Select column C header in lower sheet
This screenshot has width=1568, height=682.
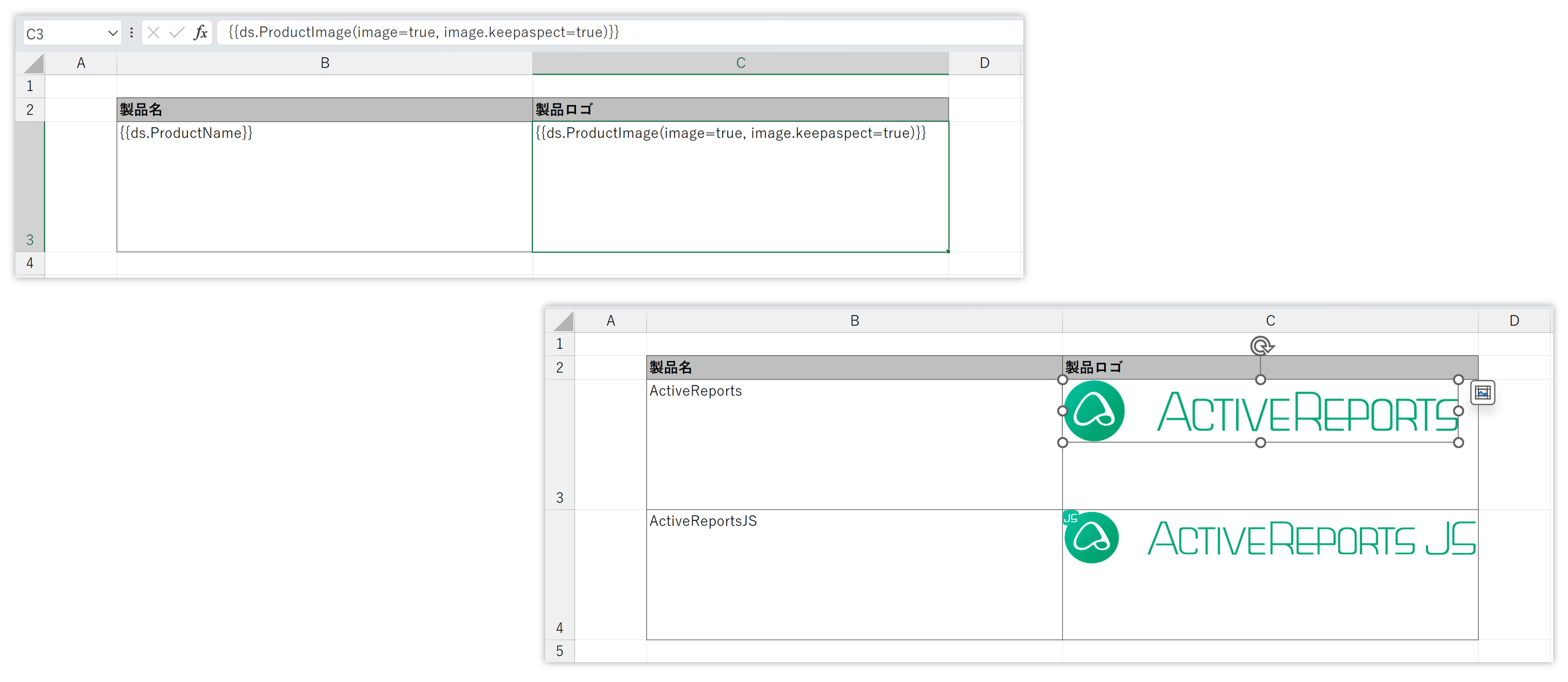(x=1270, y=321)
